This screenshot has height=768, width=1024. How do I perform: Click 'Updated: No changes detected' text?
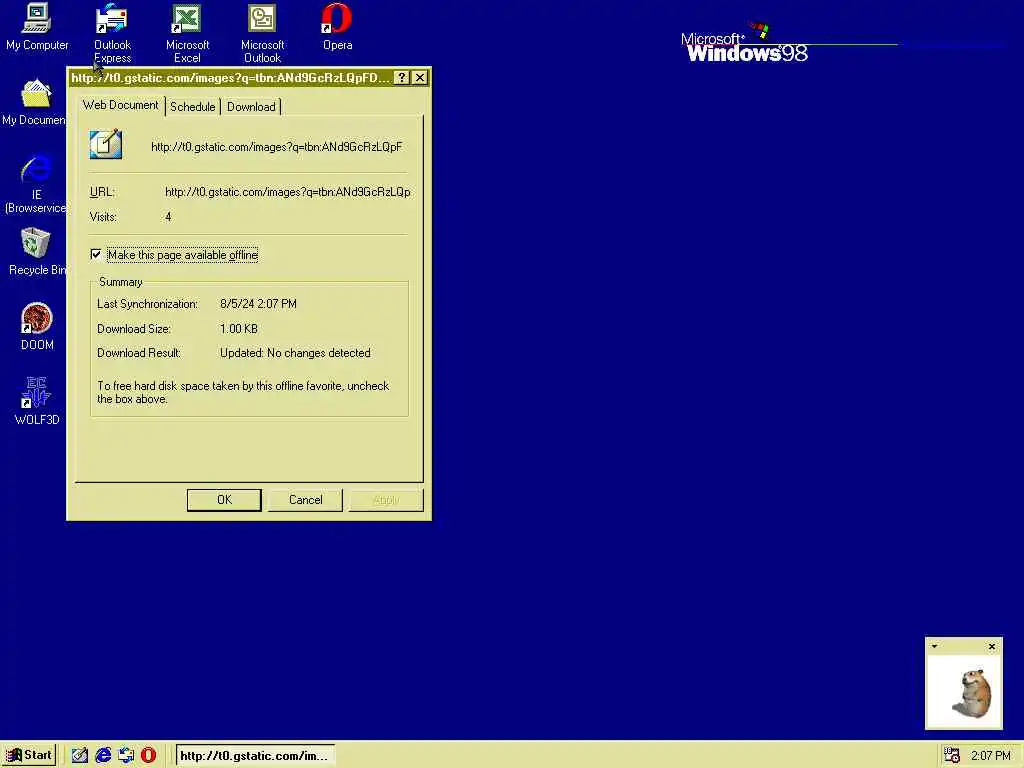pos(295,353)
